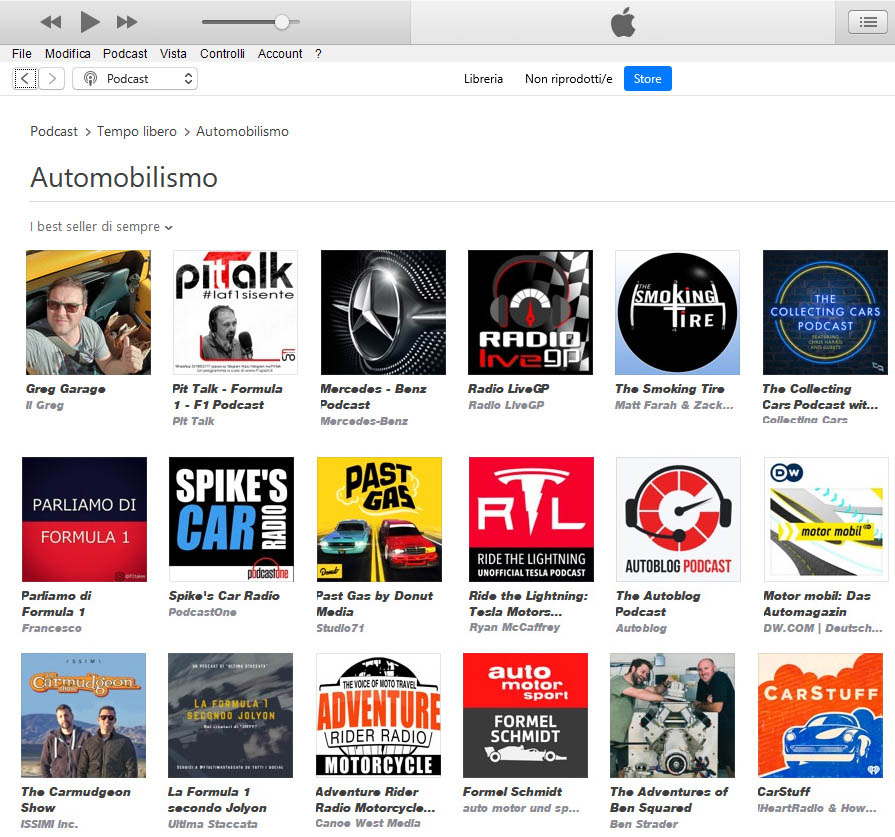Click the PodcastOne author link

pyautogui.click(x=202, y=612)
